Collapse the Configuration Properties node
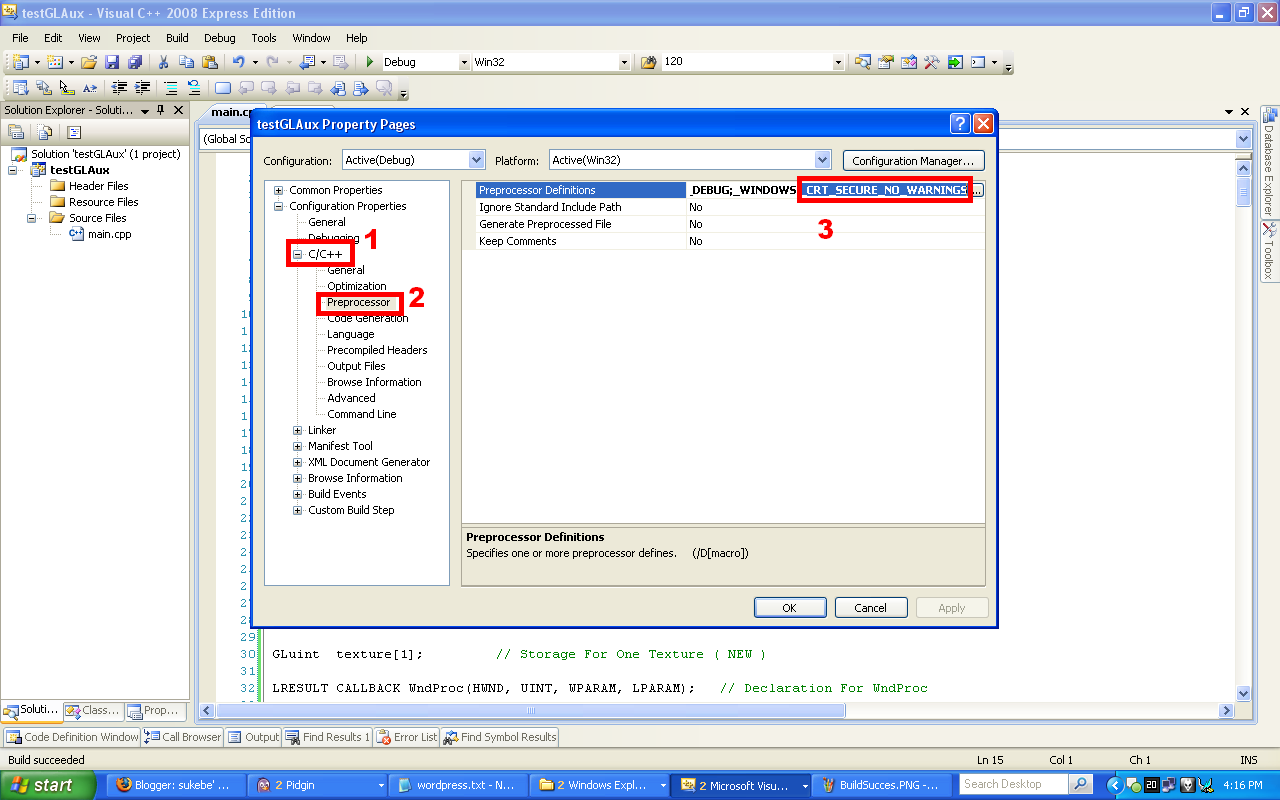 279,206
